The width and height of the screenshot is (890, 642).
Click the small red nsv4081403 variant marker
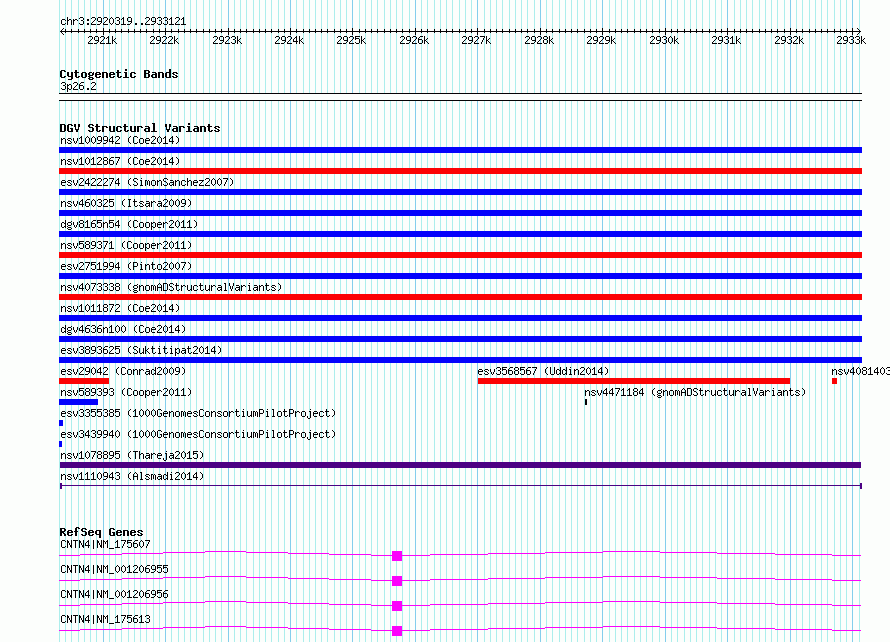(834, 381)
